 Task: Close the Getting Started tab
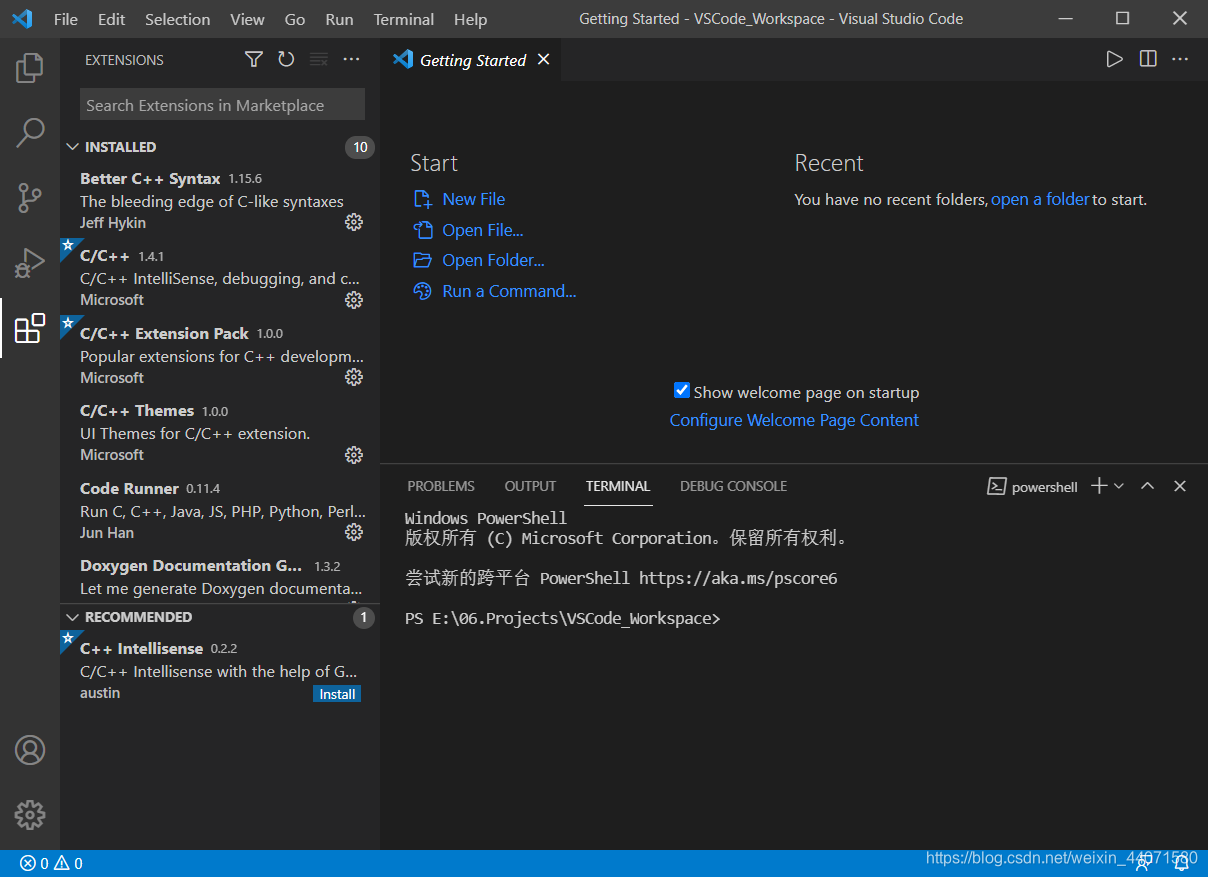click(x=544, y=60)
